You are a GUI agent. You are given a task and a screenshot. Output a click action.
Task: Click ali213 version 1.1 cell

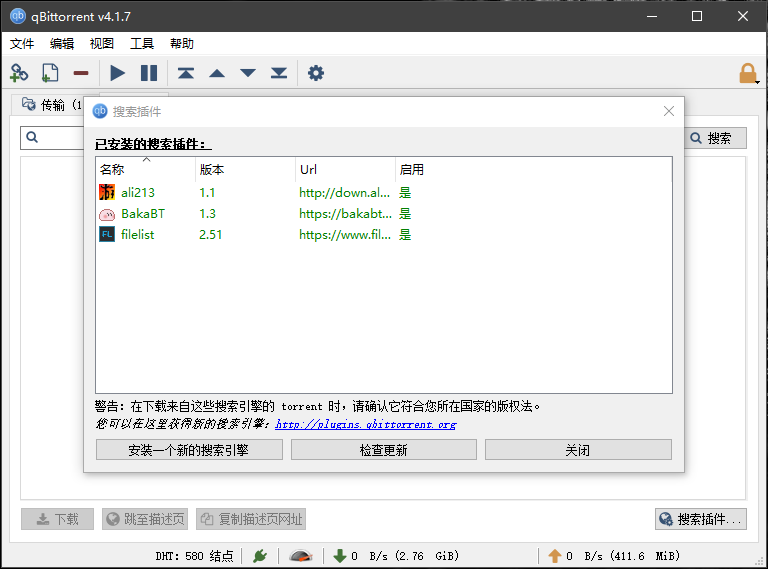pyautogui.click(x=207, y=192)
